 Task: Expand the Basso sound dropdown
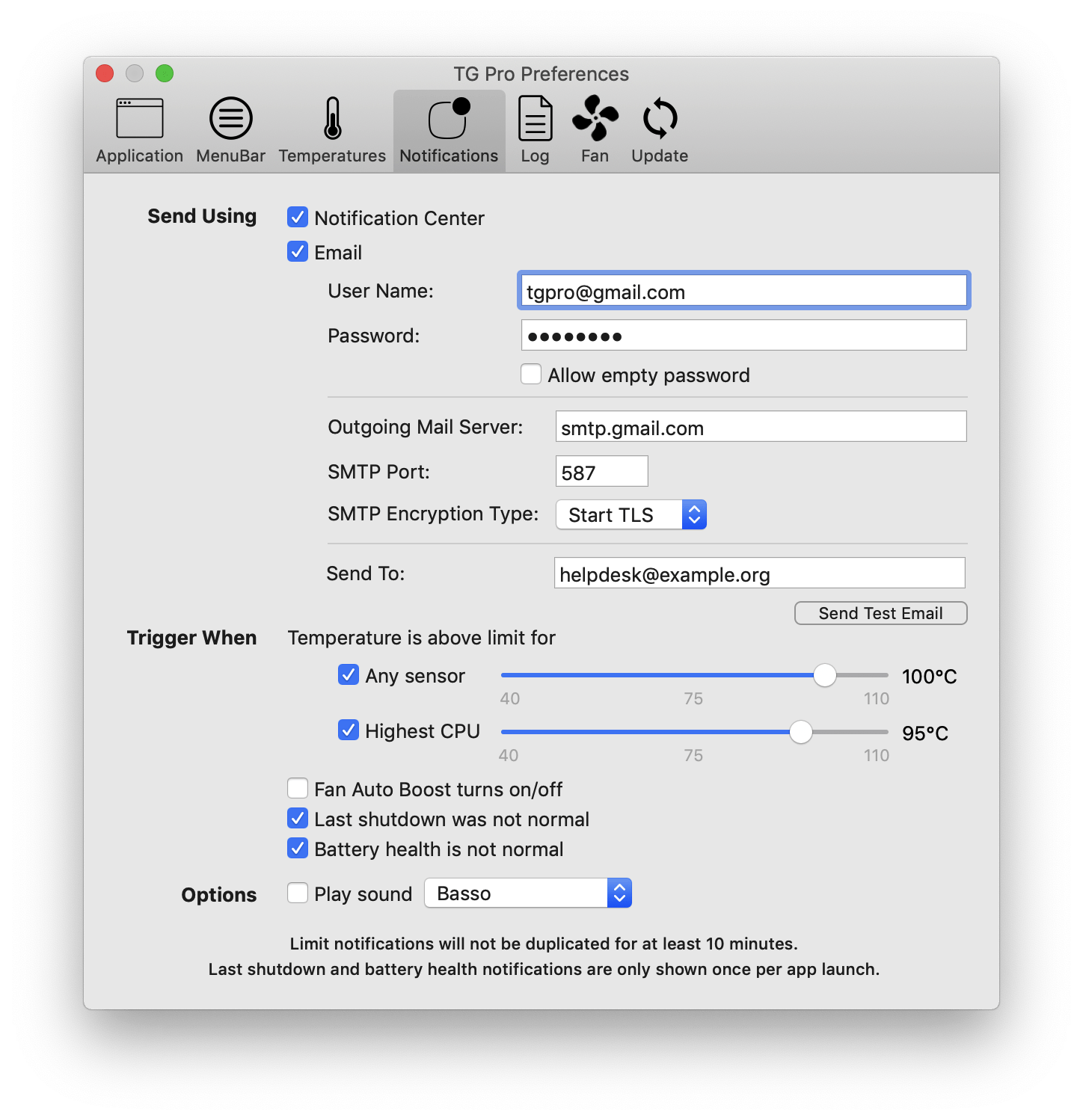(x=528, y=893)
